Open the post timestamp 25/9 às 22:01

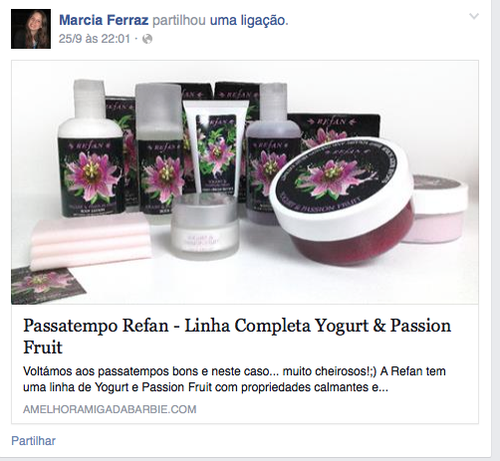[94, 39]
